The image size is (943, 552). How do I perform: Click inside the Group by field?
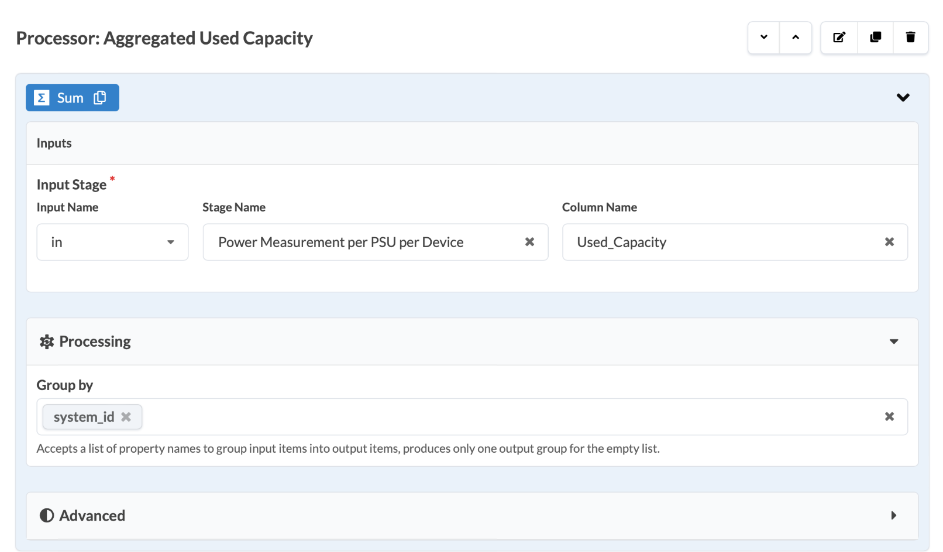tap(500, 417)
